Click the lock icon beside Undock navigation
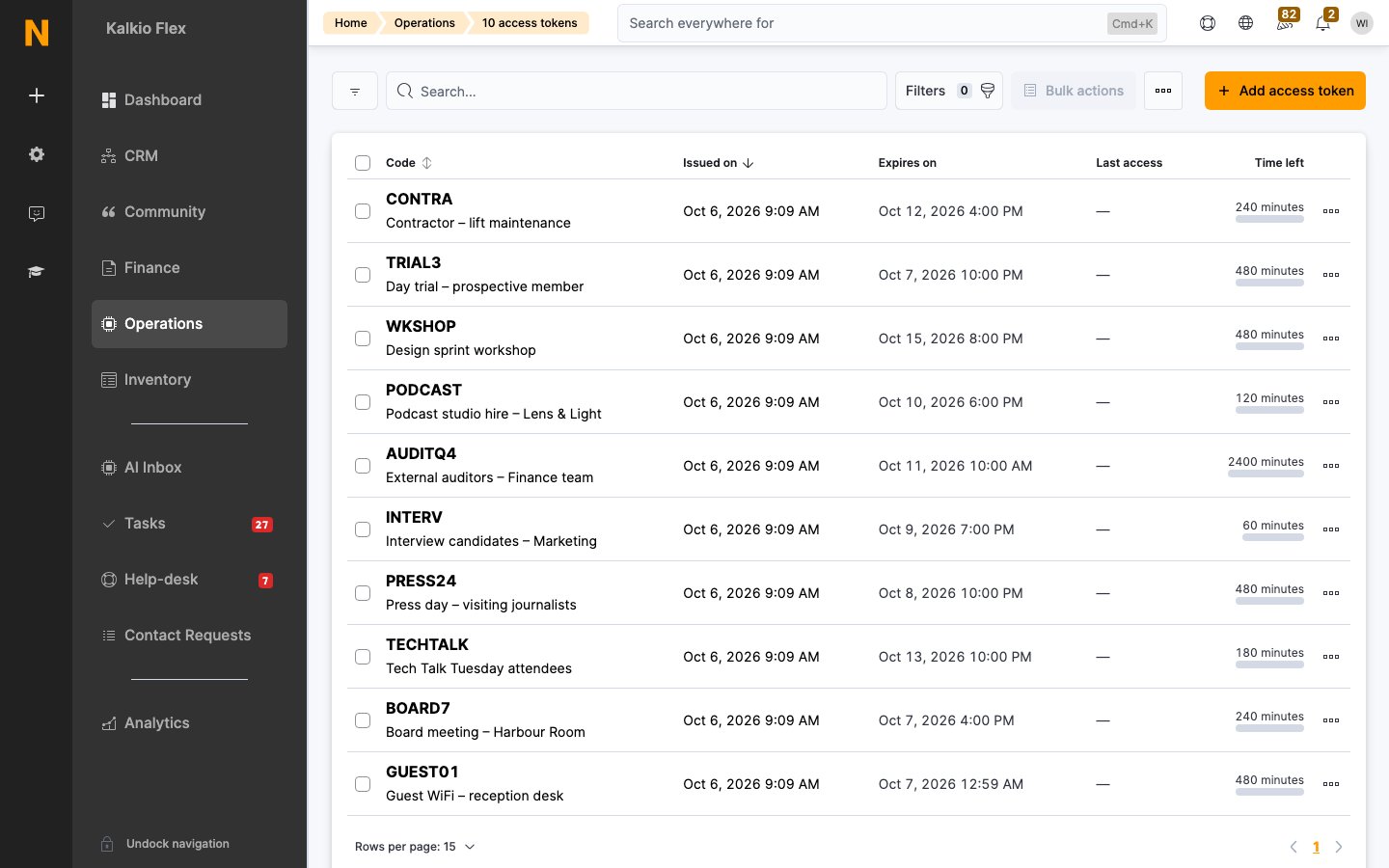 (108, 844)
